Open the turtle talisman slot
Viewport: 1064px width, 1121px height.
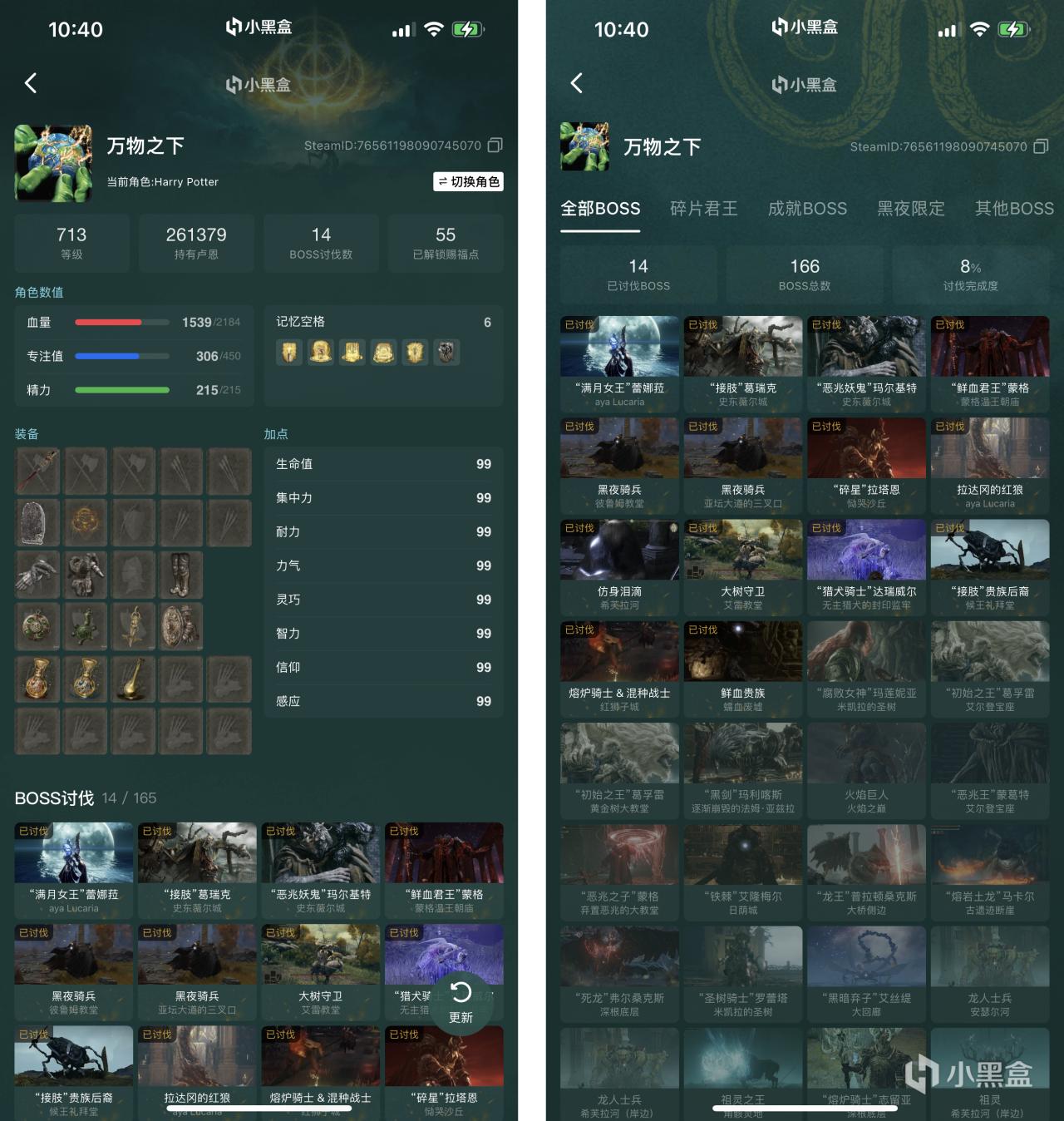[86, 626]
